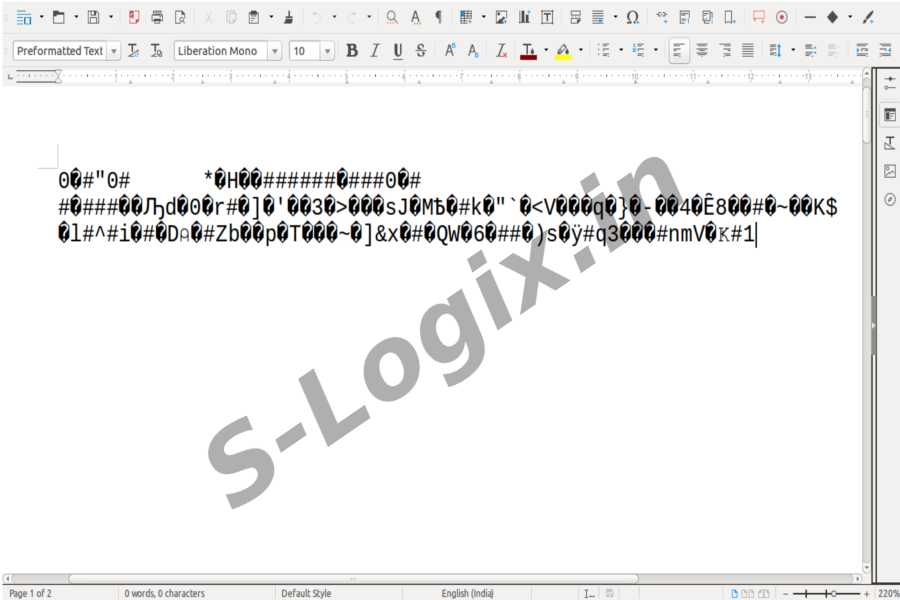Viewport: 900px width, 600px height.
Task: Paste from clipboard
Action: coord(254,17)
